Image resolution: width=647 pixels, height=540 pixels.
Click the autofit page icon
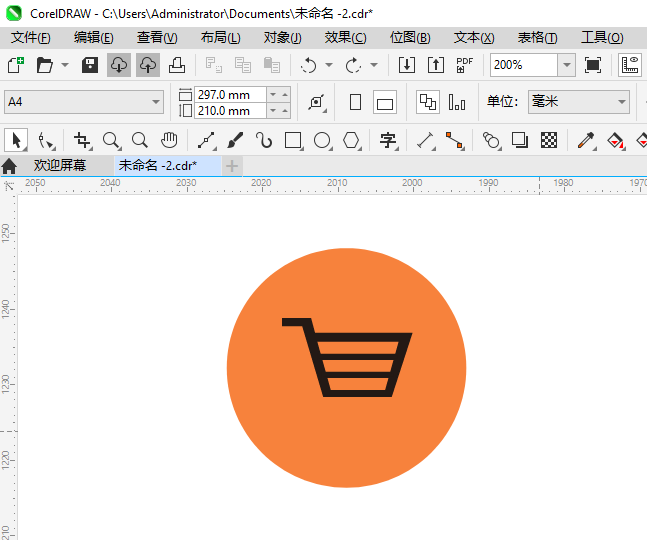point(317,102)
